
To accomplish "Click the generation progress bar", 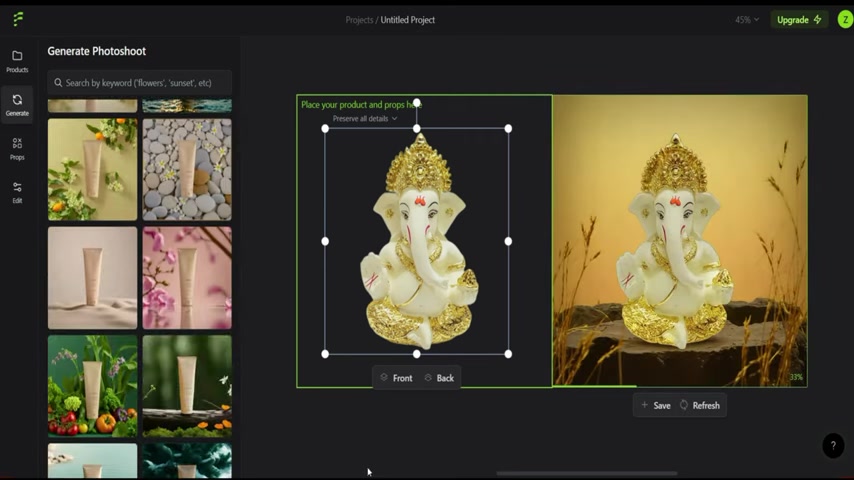I will click(x=595, y=386).
